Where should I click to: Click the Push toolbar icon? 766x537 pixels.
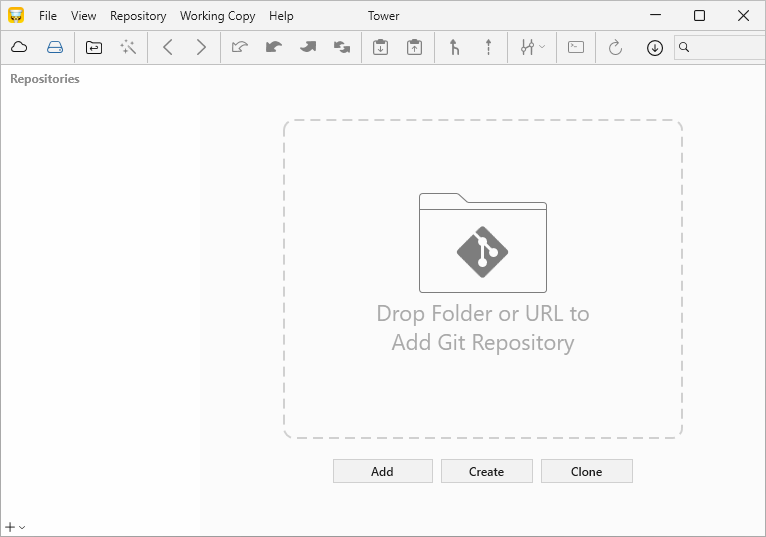[x=308, y=47]
